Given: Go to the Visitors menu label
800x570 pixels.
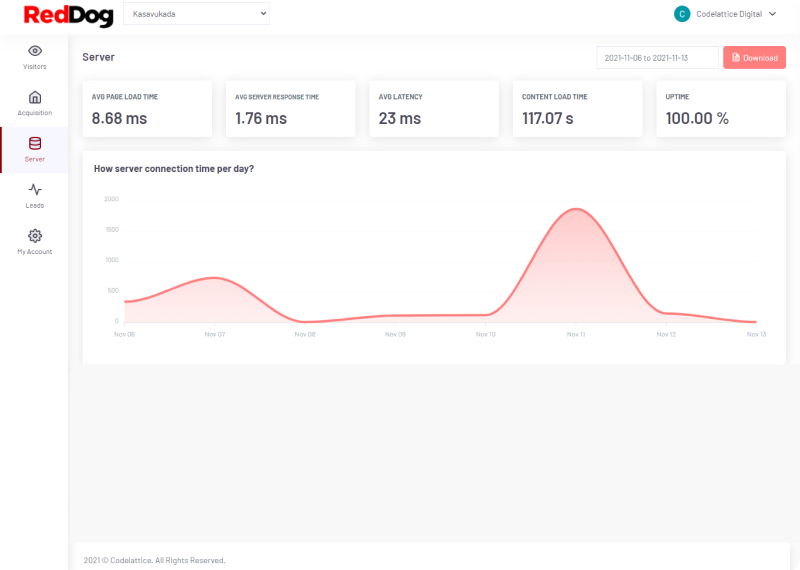Looking at the screenshot, I should tap(35, 66).
